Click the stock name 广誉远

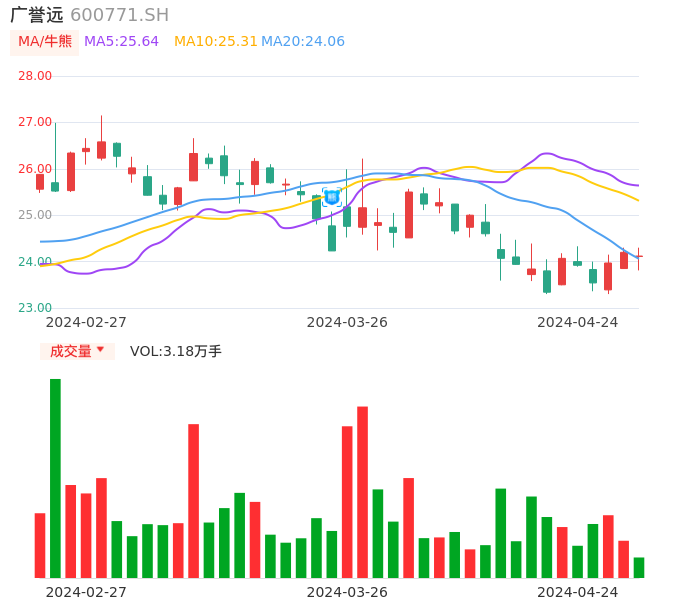point(36,15)
